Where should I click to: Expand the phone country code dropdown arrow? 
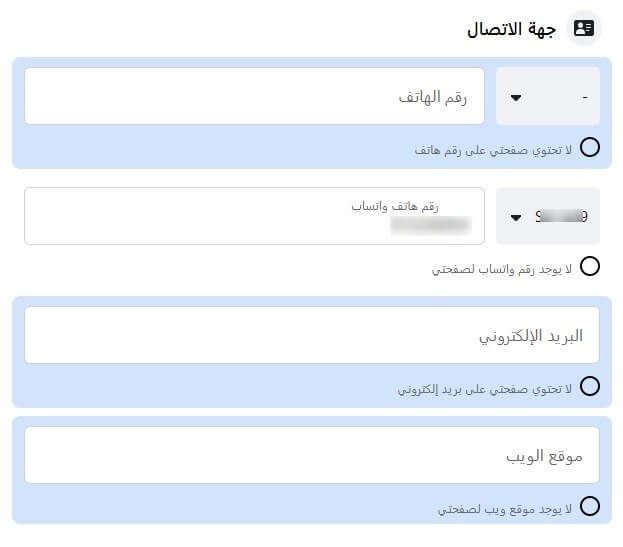516,97
